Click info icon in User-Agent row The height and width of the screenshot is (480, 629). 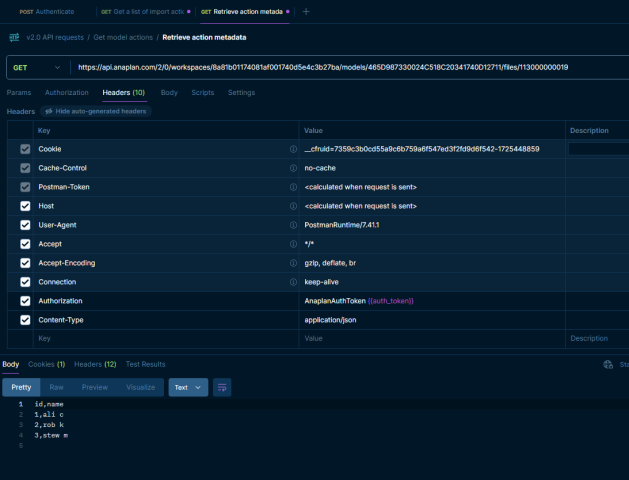pyautogui.click(x=293, y=225)
